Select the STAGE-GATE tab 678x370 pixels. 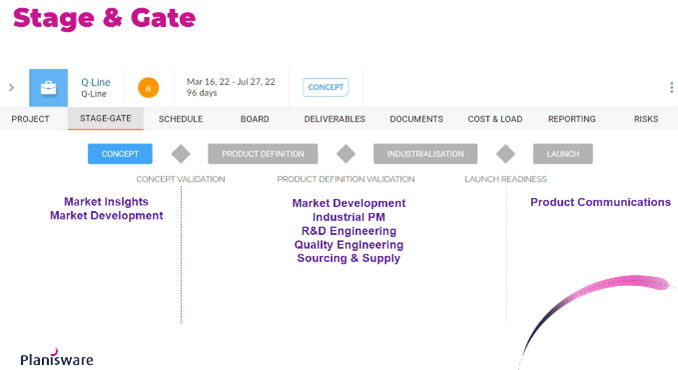pos(106,118)
